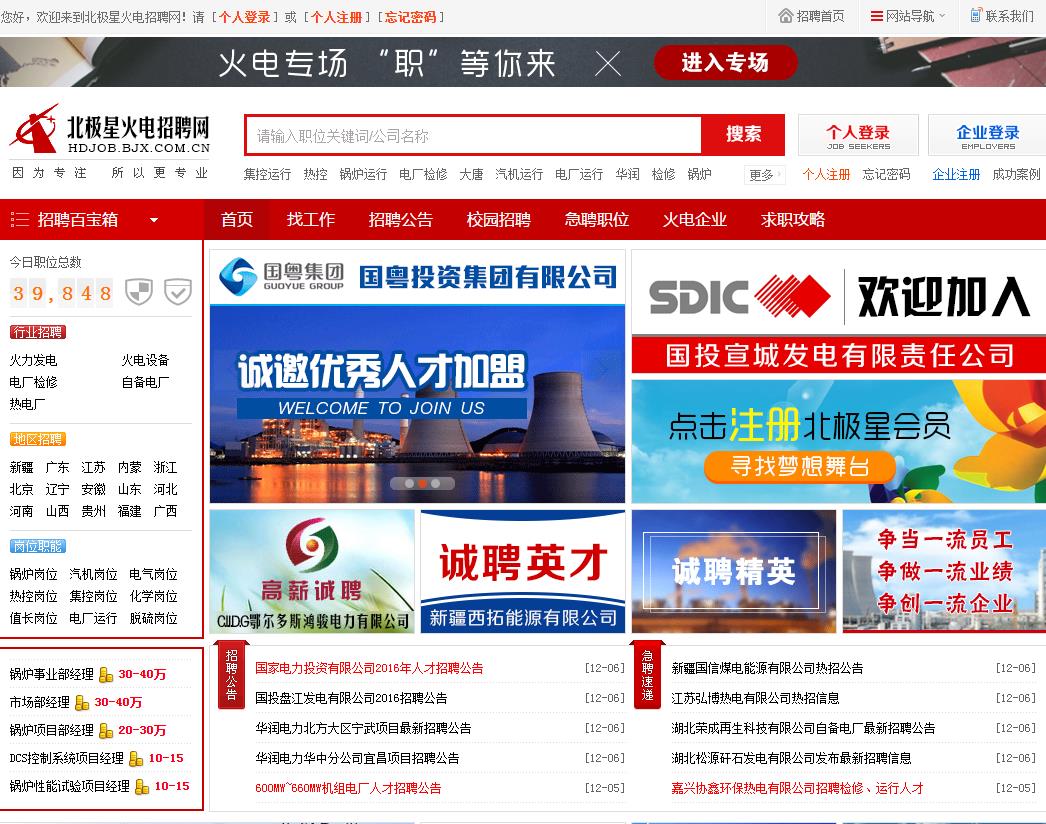The width and height of the screenshot is (1046, 824).
Task: Click the middle orange carousel dot
Action: 422,484
